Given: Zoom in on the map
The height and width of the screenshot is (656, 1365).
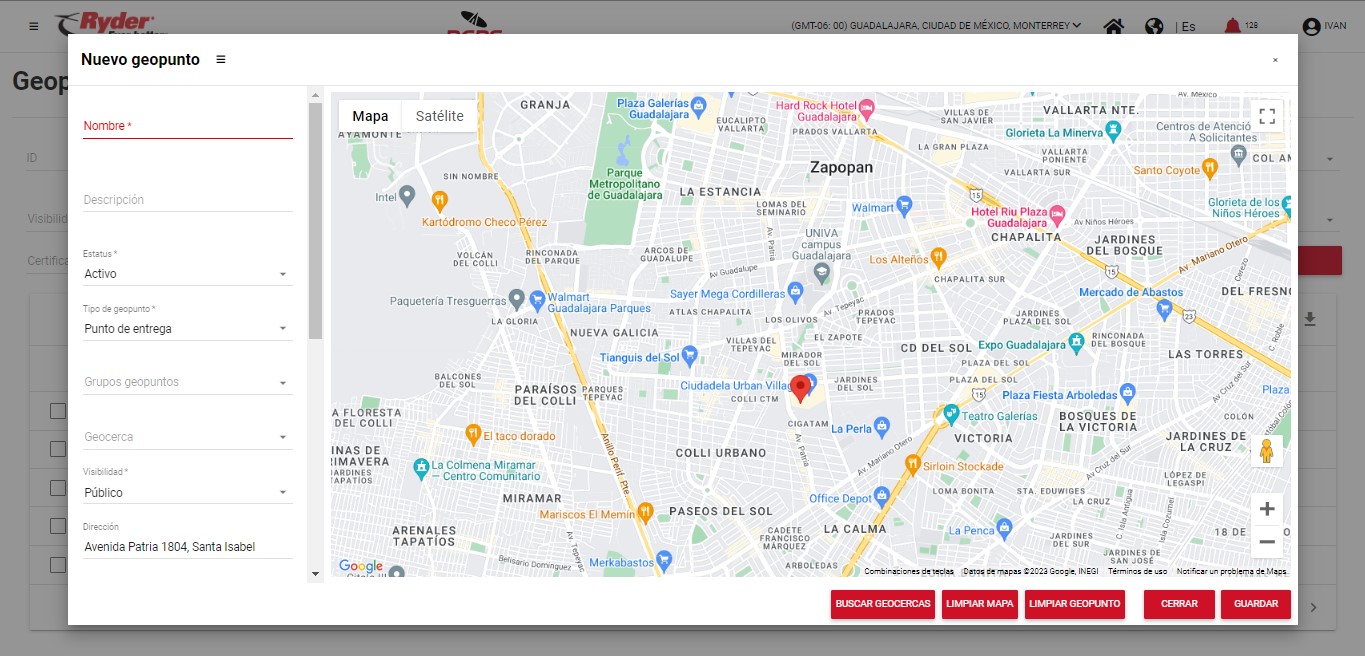Looking at the screenshot, I should tap(1267, 508).
